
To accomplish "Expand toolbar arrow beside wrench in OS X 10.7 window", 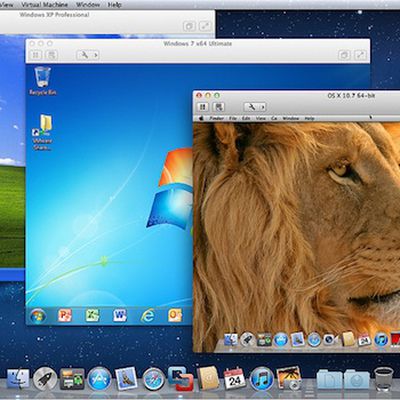I will 263,107.
